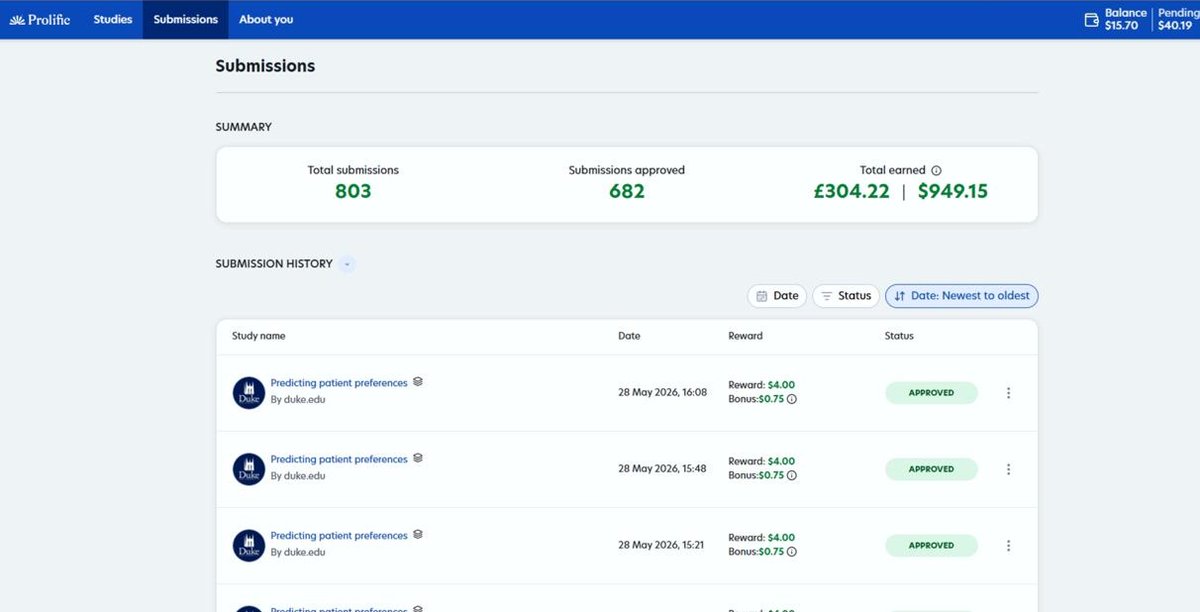Change sort order Date: Newest to oldest
1200x612 pixels.
(962, 296)
